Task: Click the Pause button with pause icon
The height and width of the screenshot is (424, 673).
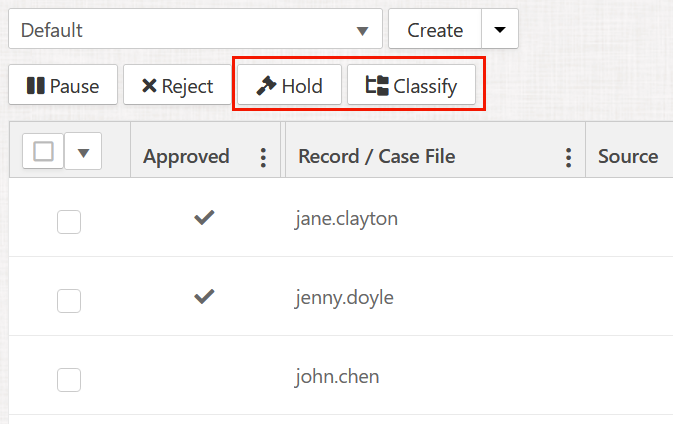Action: click(x=63, y=86)
